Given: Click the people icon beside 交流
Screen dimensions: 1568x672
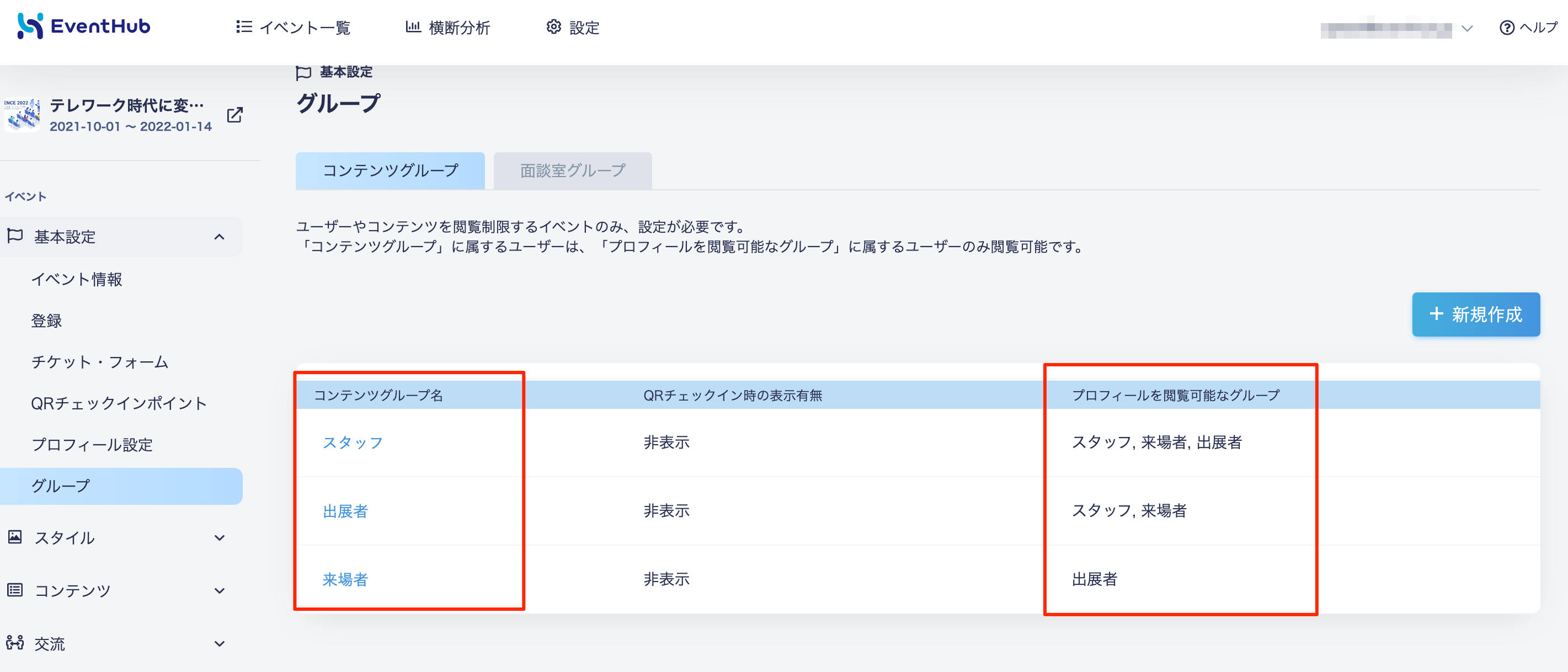Looking at the screenshot, I should click(14, 643).
